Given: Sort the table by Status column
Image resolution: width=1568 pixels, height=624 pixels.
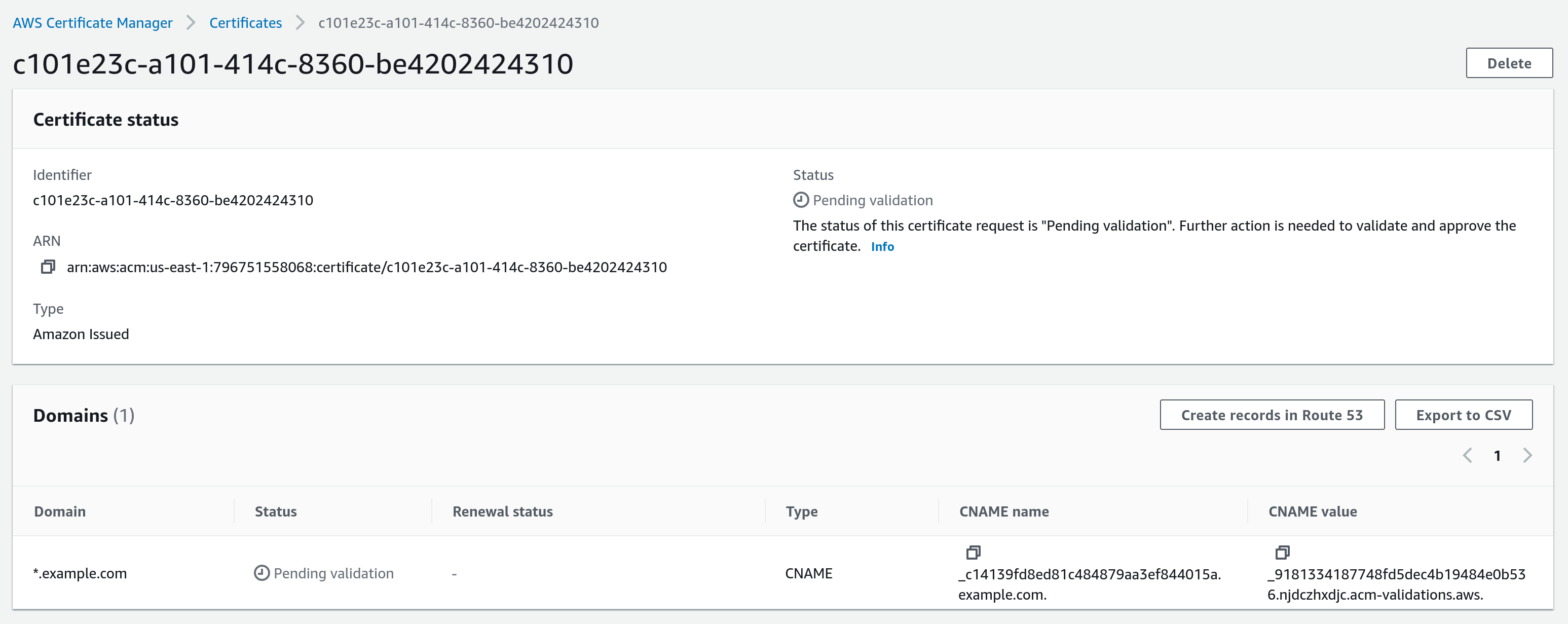Looking at the screenshot, I should [x=275, y=511].
